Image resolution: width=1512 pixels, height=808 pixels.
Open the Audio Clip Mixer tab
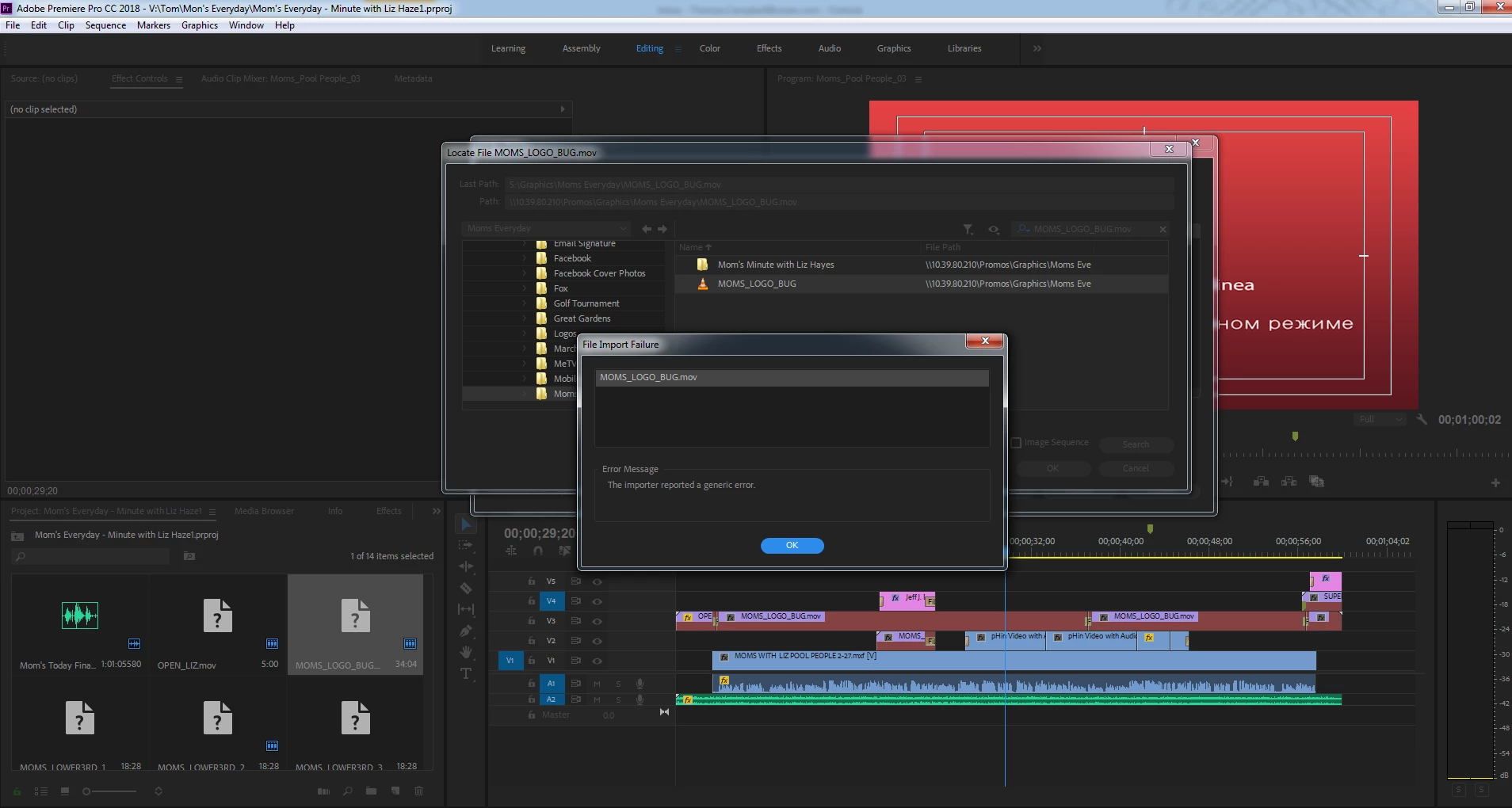point(281,78)
